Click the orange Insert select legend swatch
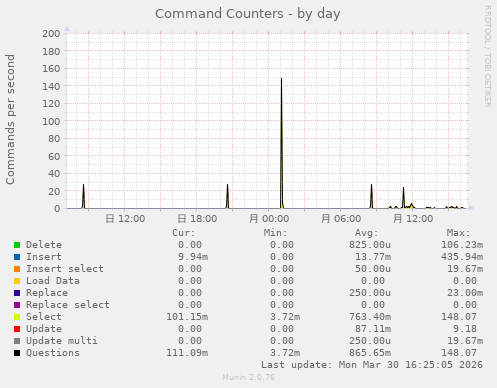497x388 pixels. [x=17, y=269]
